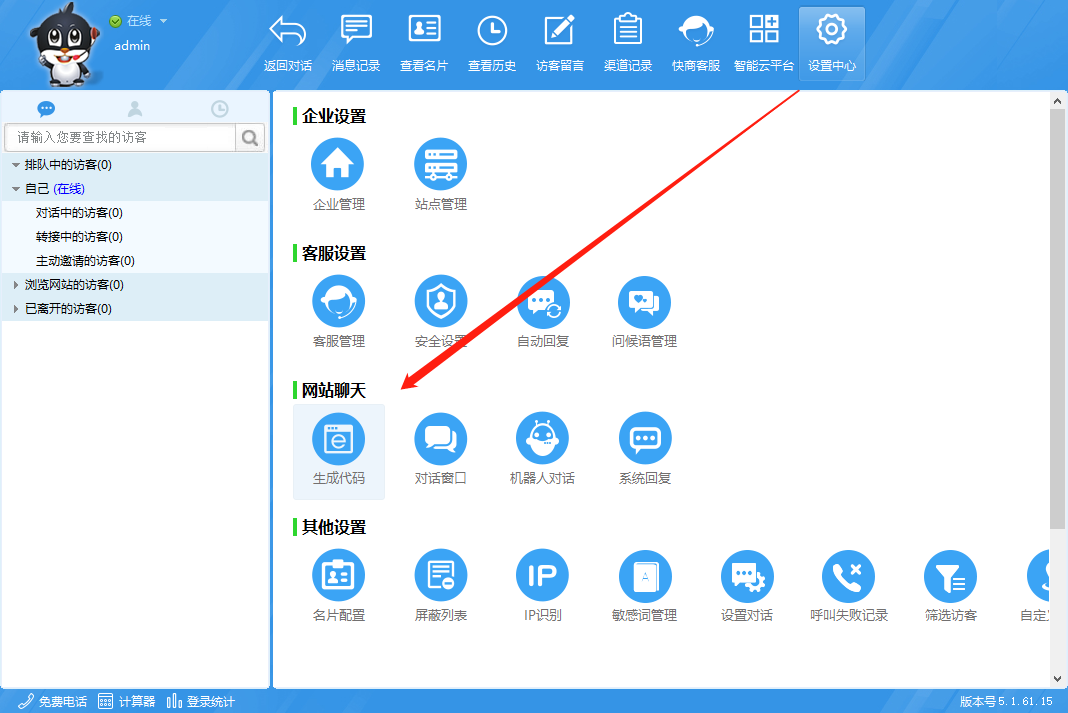Open 机器人对话 robot chat settings
The image size is (1068, 713).
(x=542, y=439)
